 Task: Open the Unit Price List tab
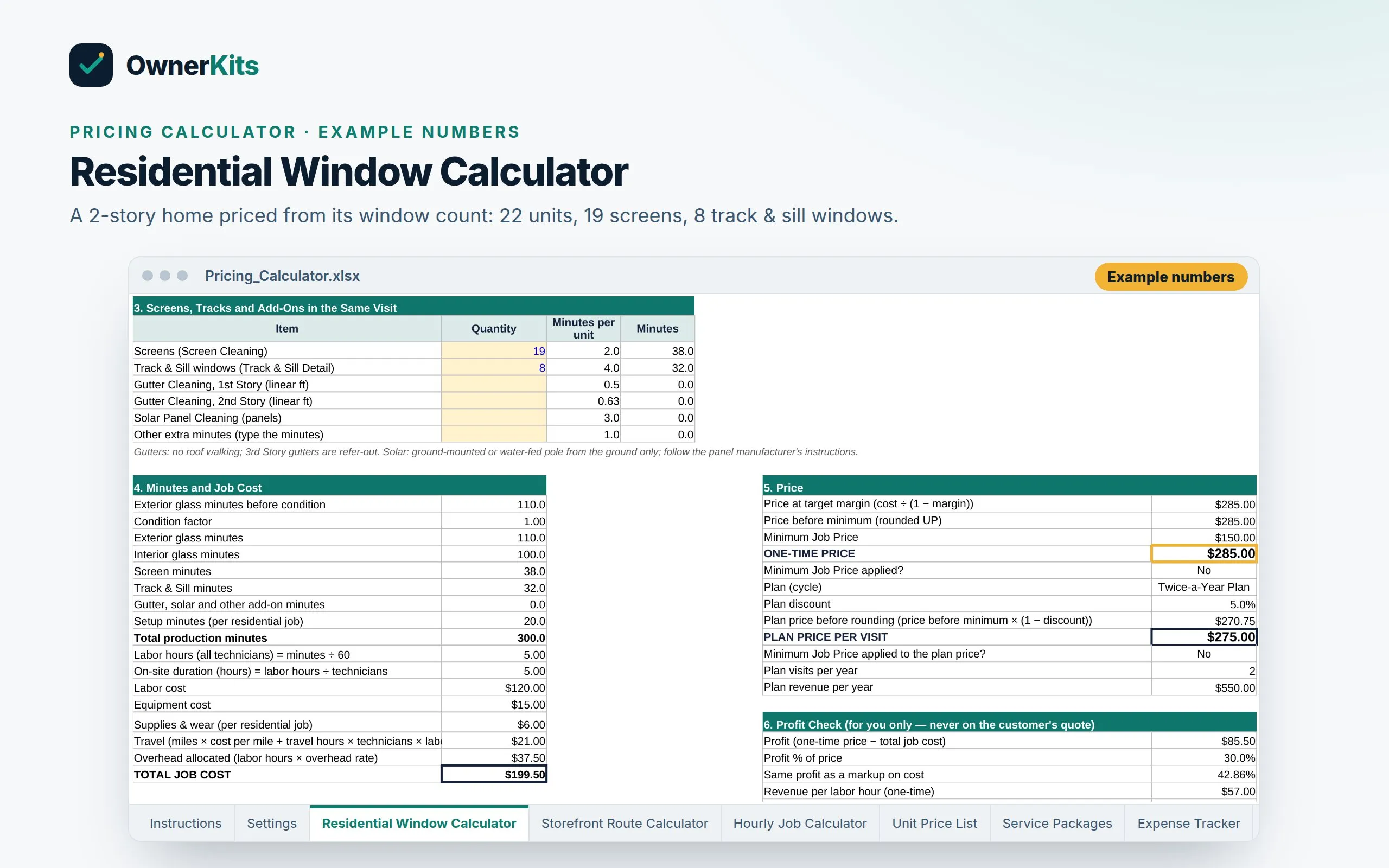934,823
